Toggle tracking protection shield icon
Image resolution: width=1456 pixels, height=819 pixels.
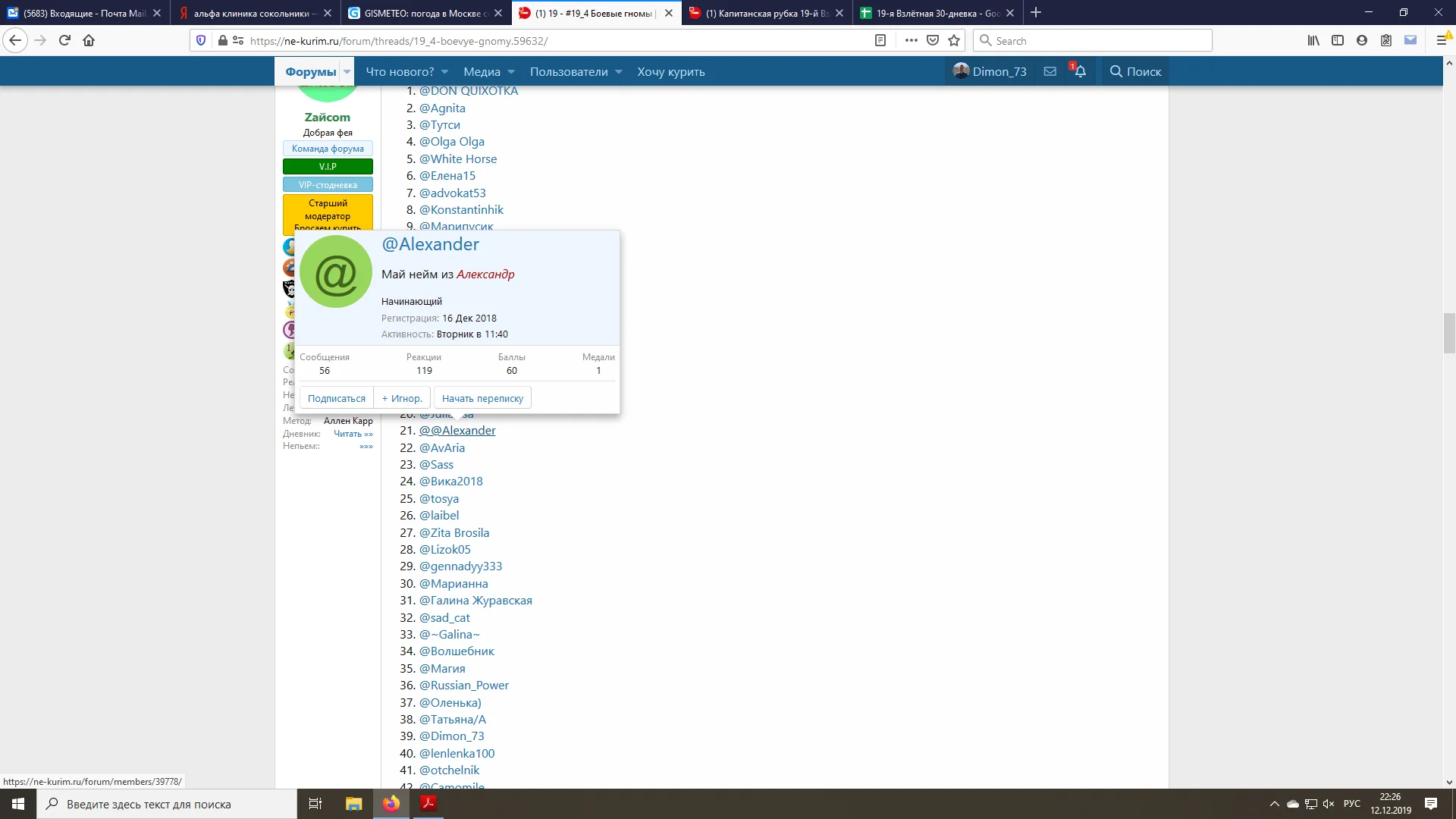coord(201,40)
